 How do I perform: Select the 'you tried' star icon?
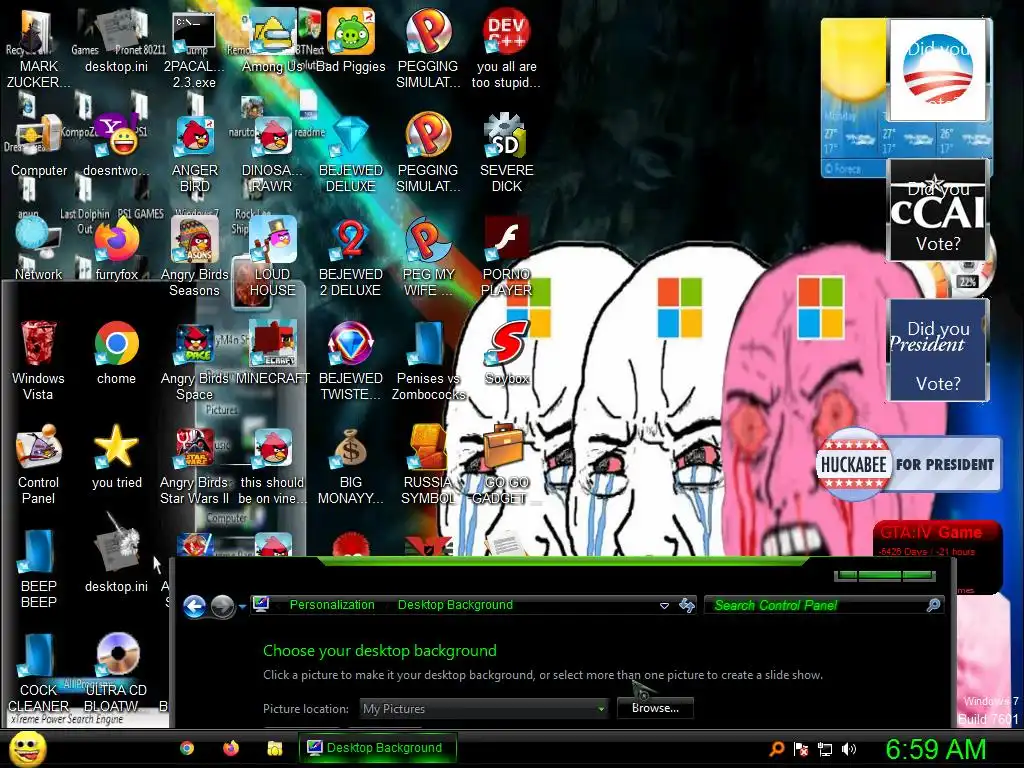pos(116,457)
